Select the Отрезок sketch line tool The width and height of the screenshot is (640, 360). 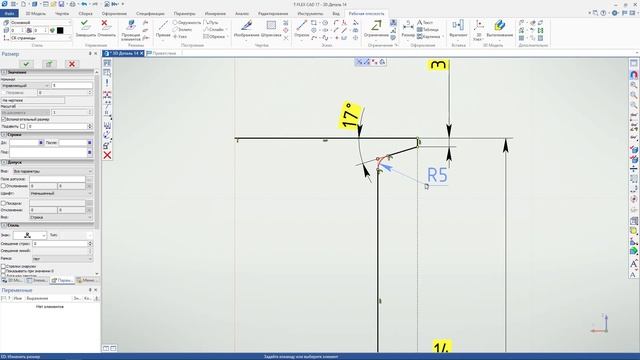pyautogui.click(x=302, y=29)
